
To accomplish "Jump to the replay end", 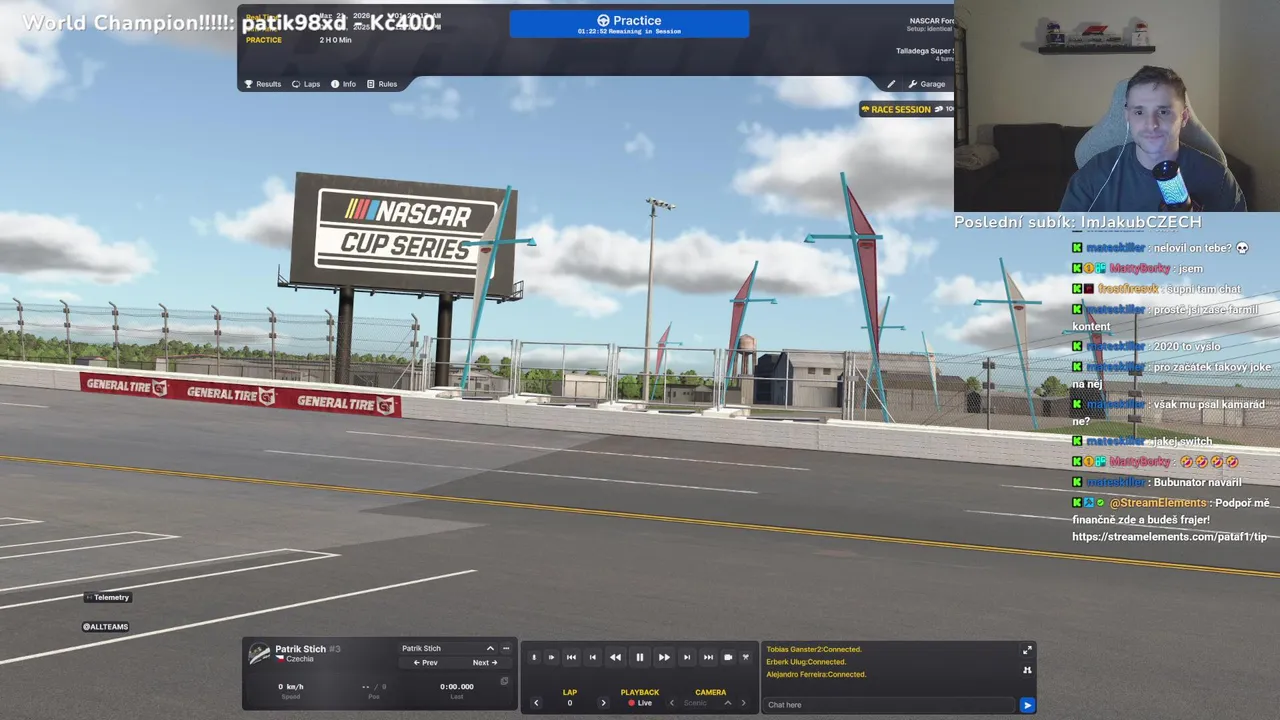I will [x=708, y=657].
